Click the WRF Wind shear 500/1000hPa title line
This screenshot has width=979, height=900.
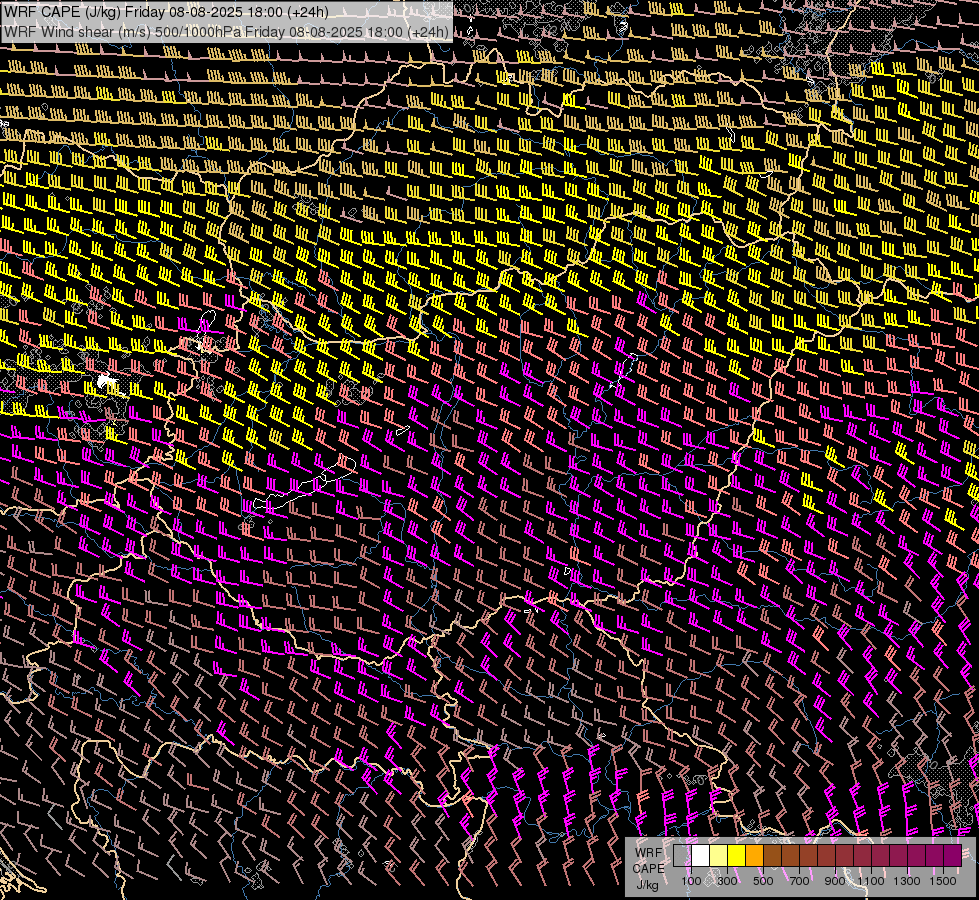pos(225,32)
